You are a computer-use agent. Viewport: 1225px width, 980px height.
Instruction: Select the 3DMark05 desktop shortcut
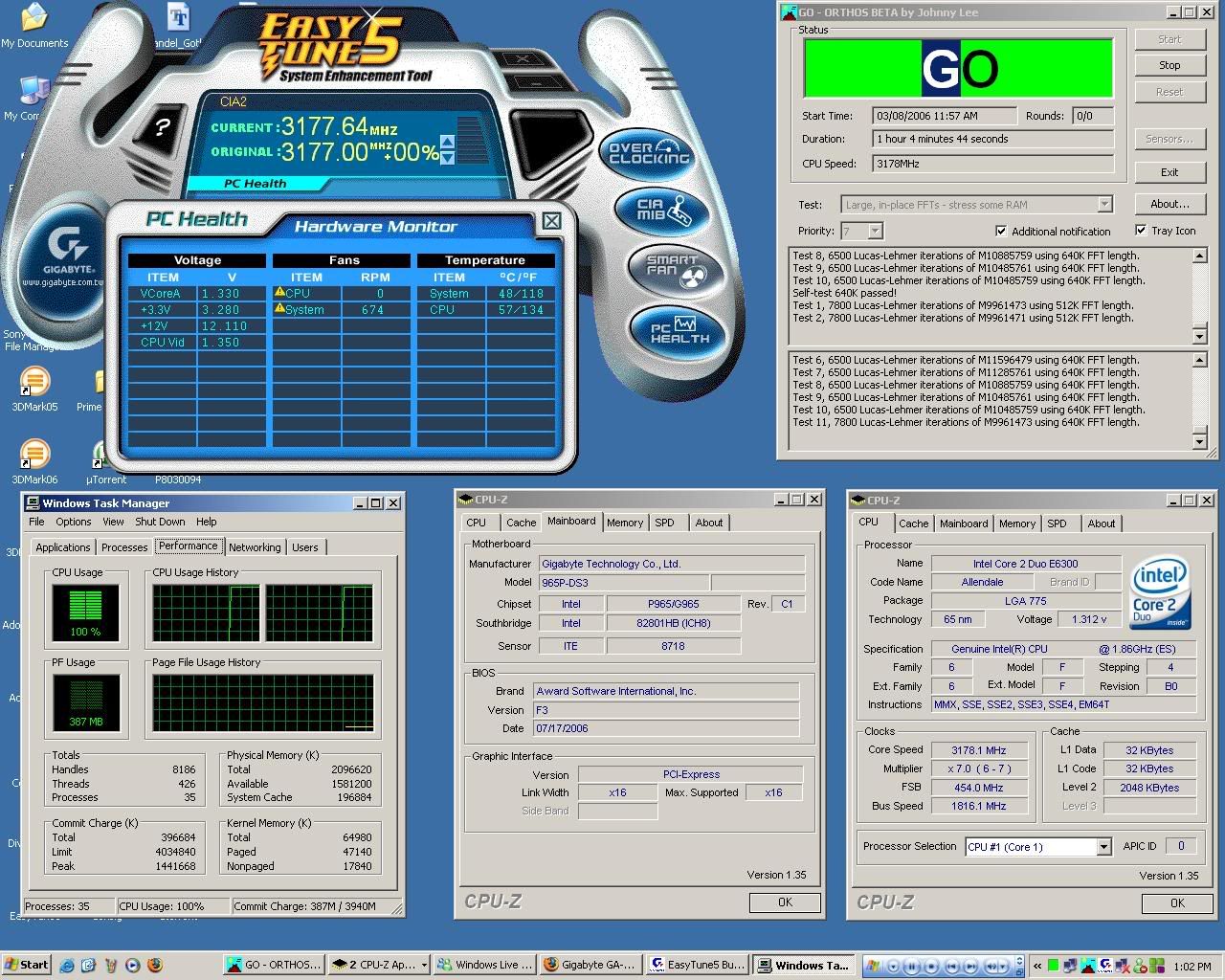click(x=34, y=390)
